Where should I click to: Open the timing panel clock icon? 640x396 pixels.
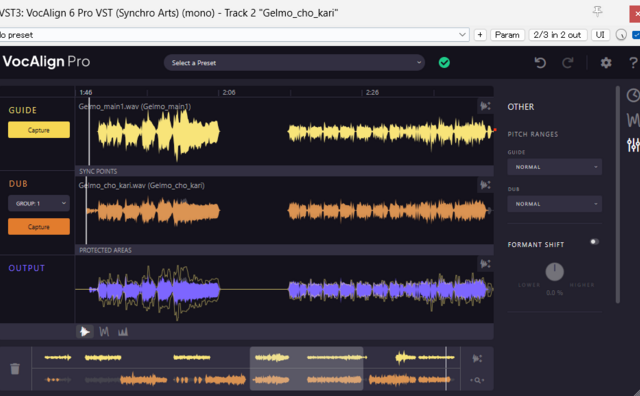[633, 96]
